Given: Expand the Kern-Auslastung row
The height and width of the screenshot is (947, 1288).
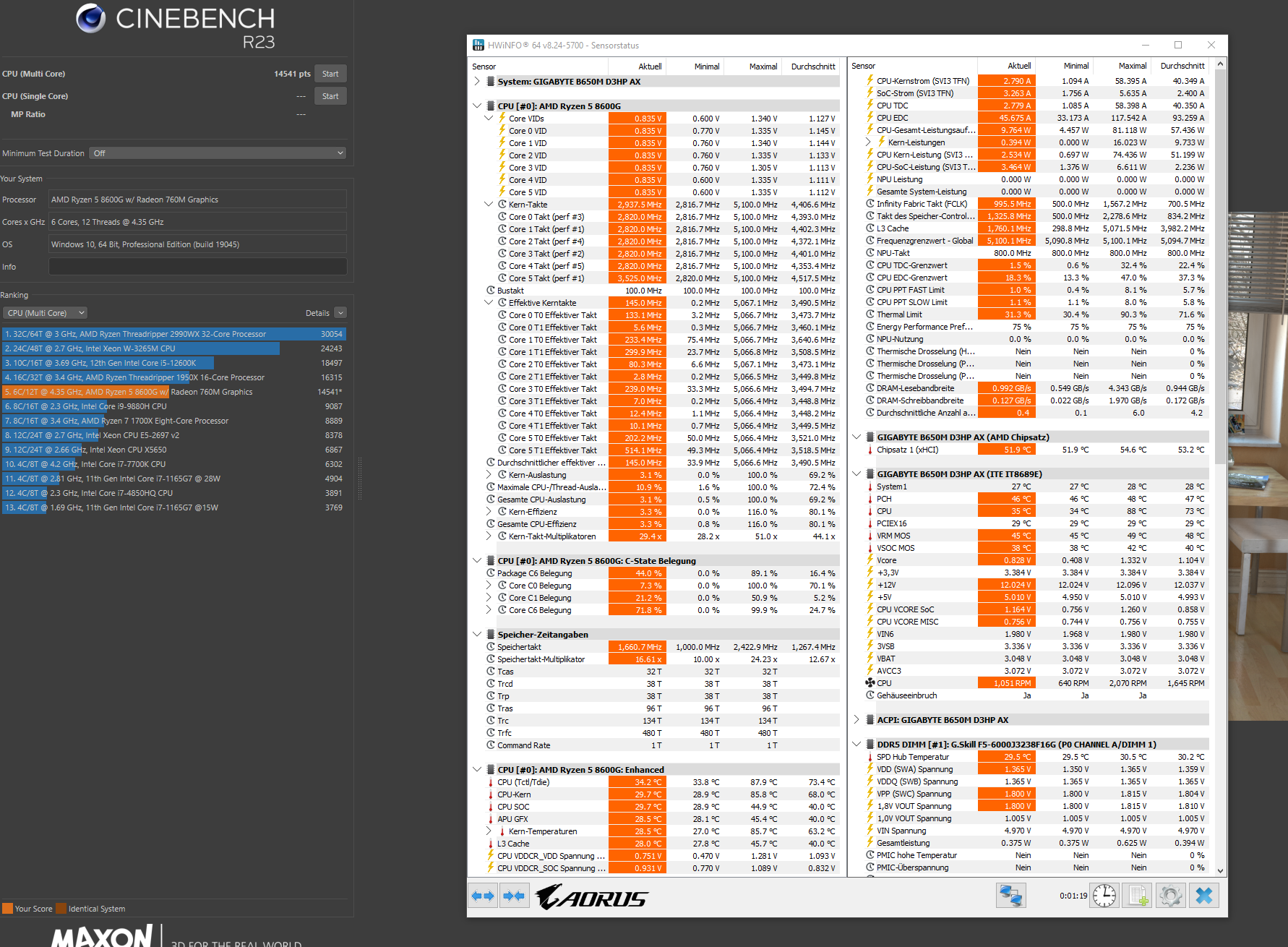Looking at the screenshot, I should [x=489, y=475].
